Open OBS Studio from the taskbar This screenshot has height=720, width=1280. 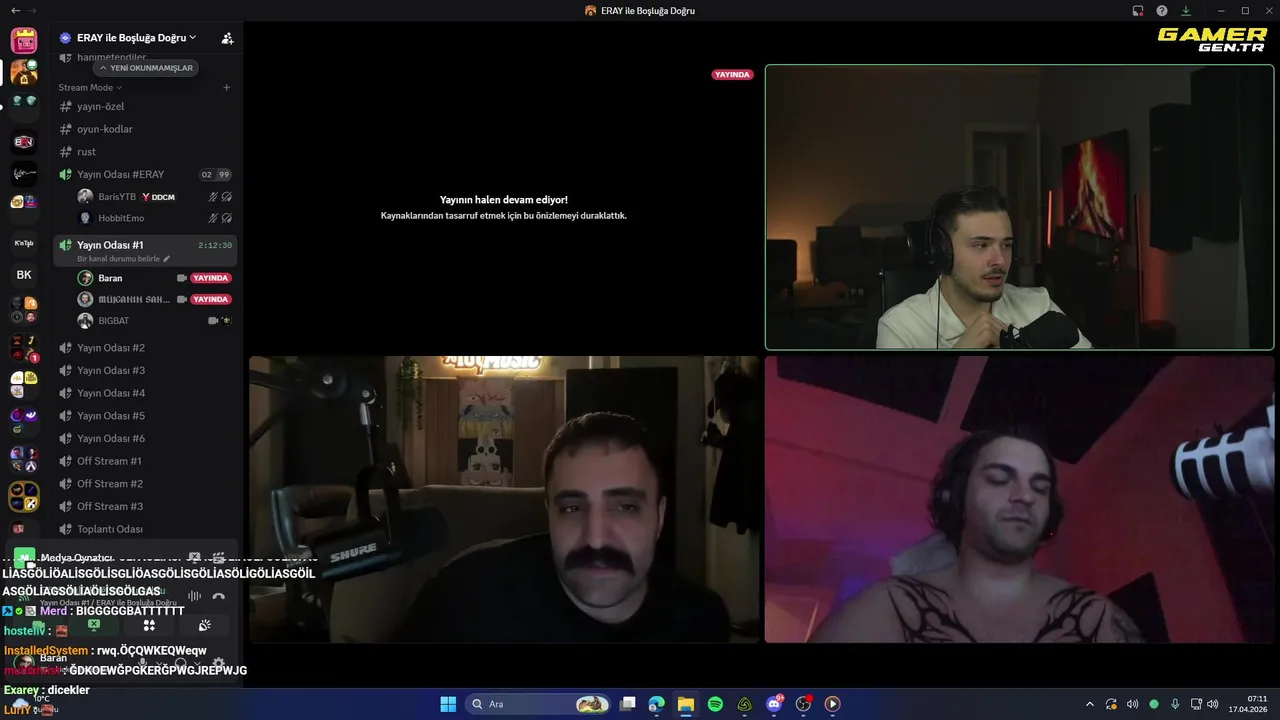tap(803, 704)
